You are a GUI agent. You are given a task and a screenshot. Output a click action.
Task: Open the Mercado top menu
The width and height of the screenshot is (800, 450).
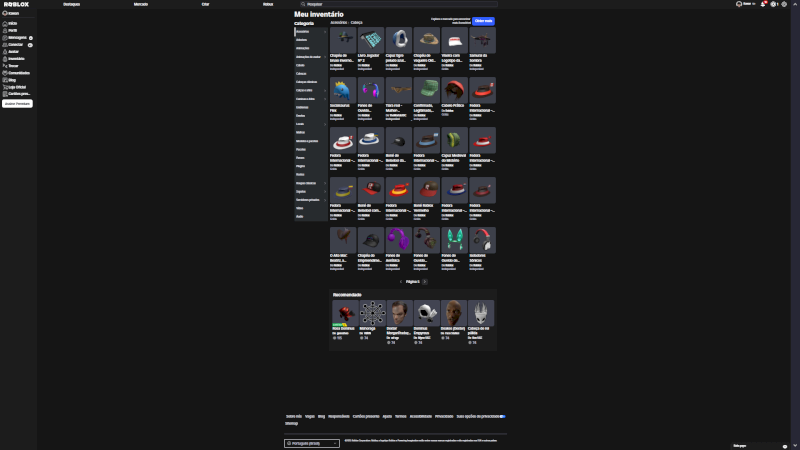[141, 4]
